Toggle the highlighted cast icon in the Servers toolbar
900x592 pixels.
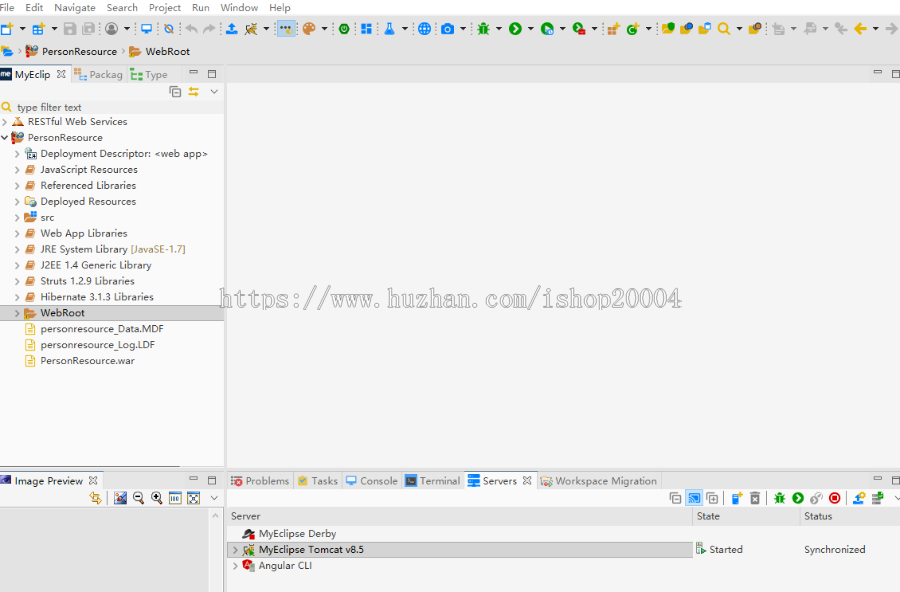[694, 498]
